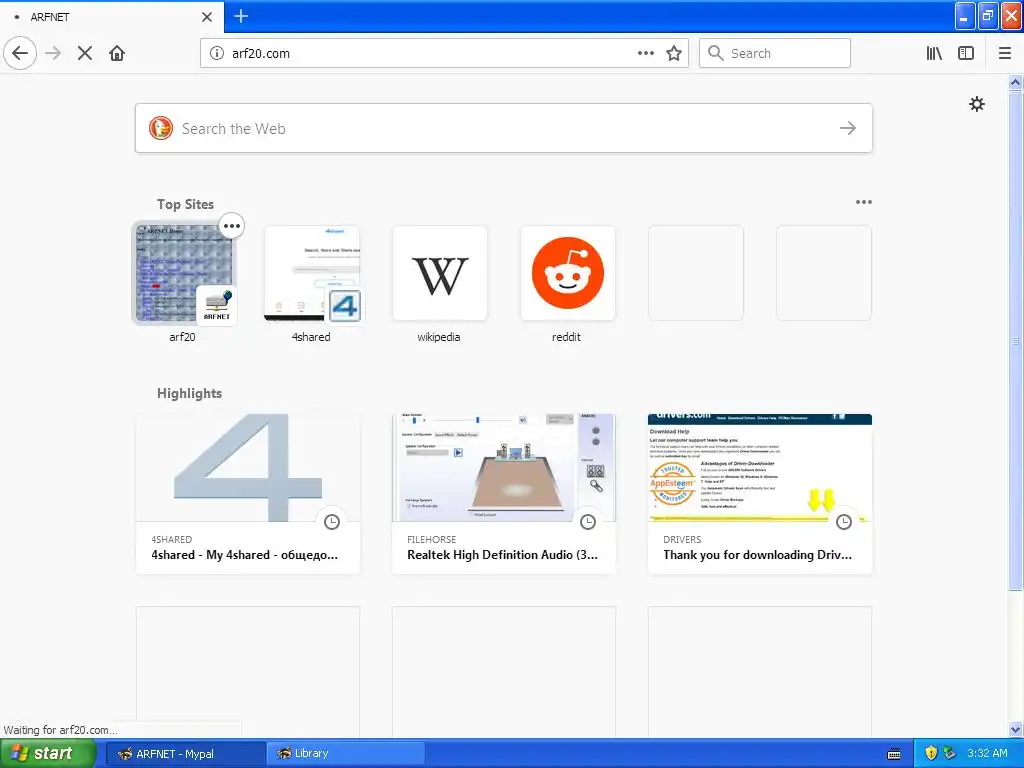The height and width of the screenshot is (768, 1024).
Task: Go back to the previous page
Action: pos(20,53)
